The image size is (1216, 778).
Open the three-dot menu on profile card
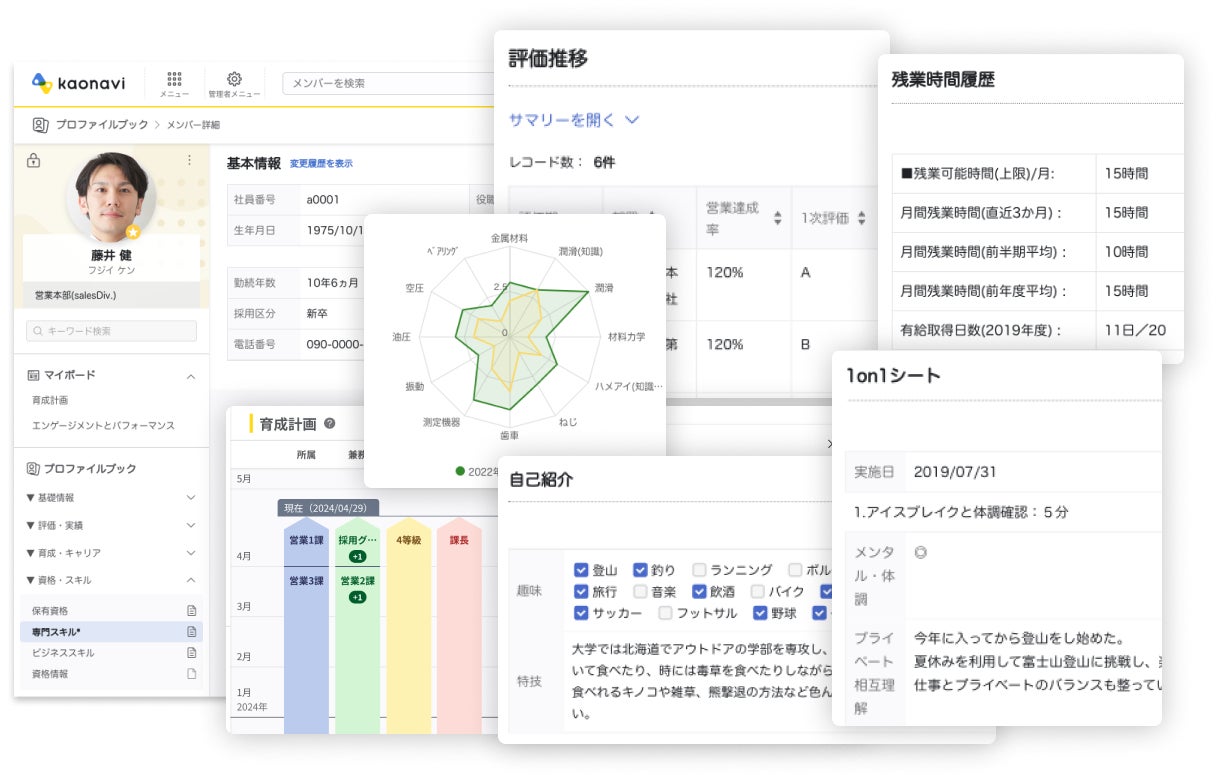(189, 160)
